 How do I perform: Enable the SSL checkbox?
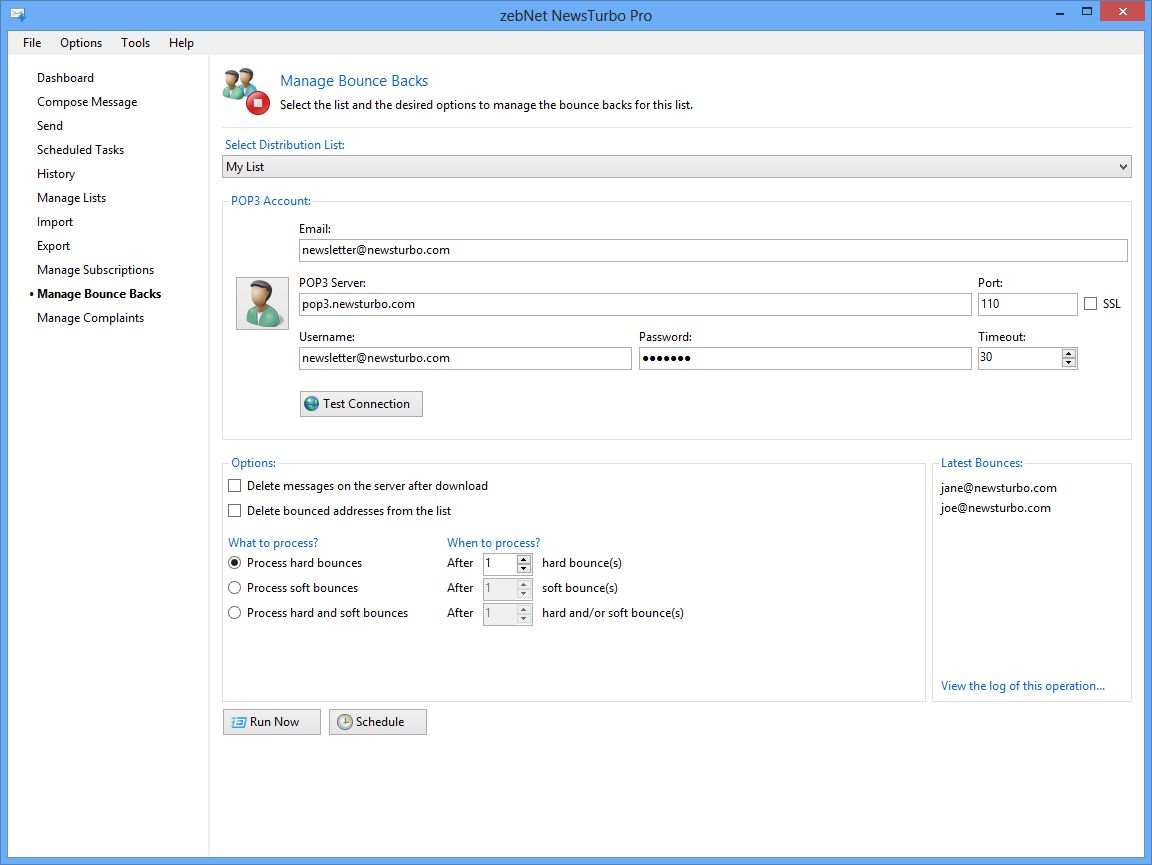(x=1090, y=304)
